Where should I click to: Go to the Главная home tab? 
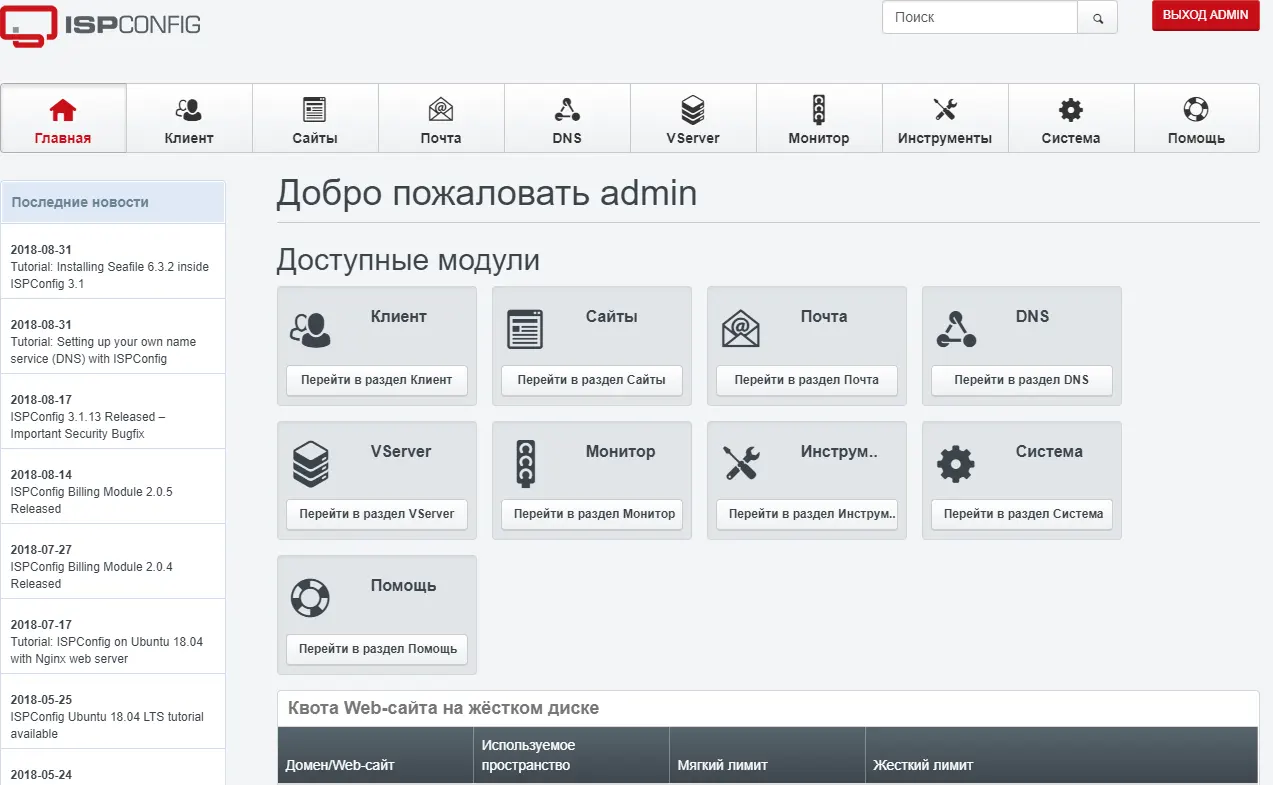[63, 118]
